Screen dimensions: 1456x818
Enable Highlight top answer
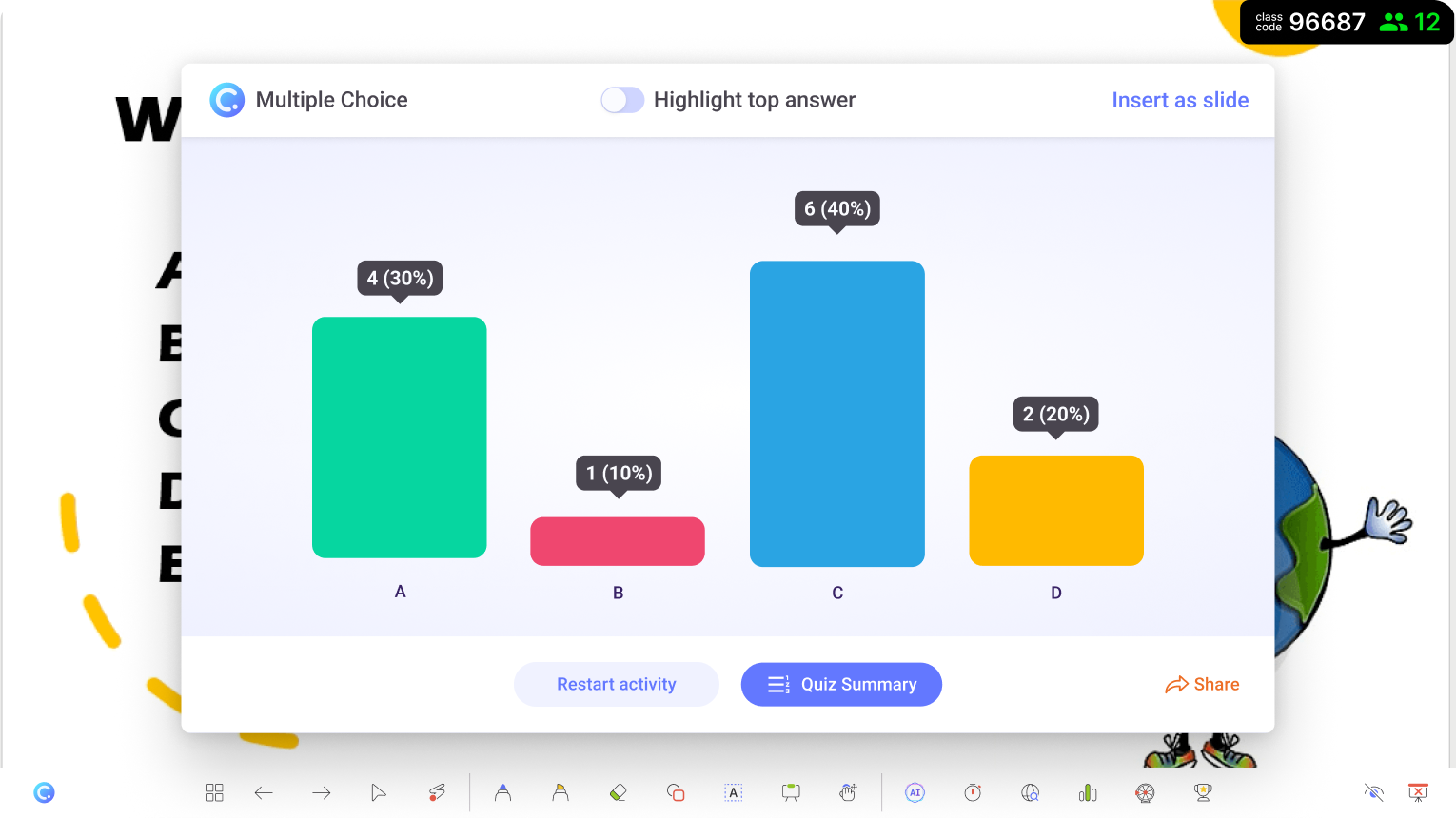[622, 100]
